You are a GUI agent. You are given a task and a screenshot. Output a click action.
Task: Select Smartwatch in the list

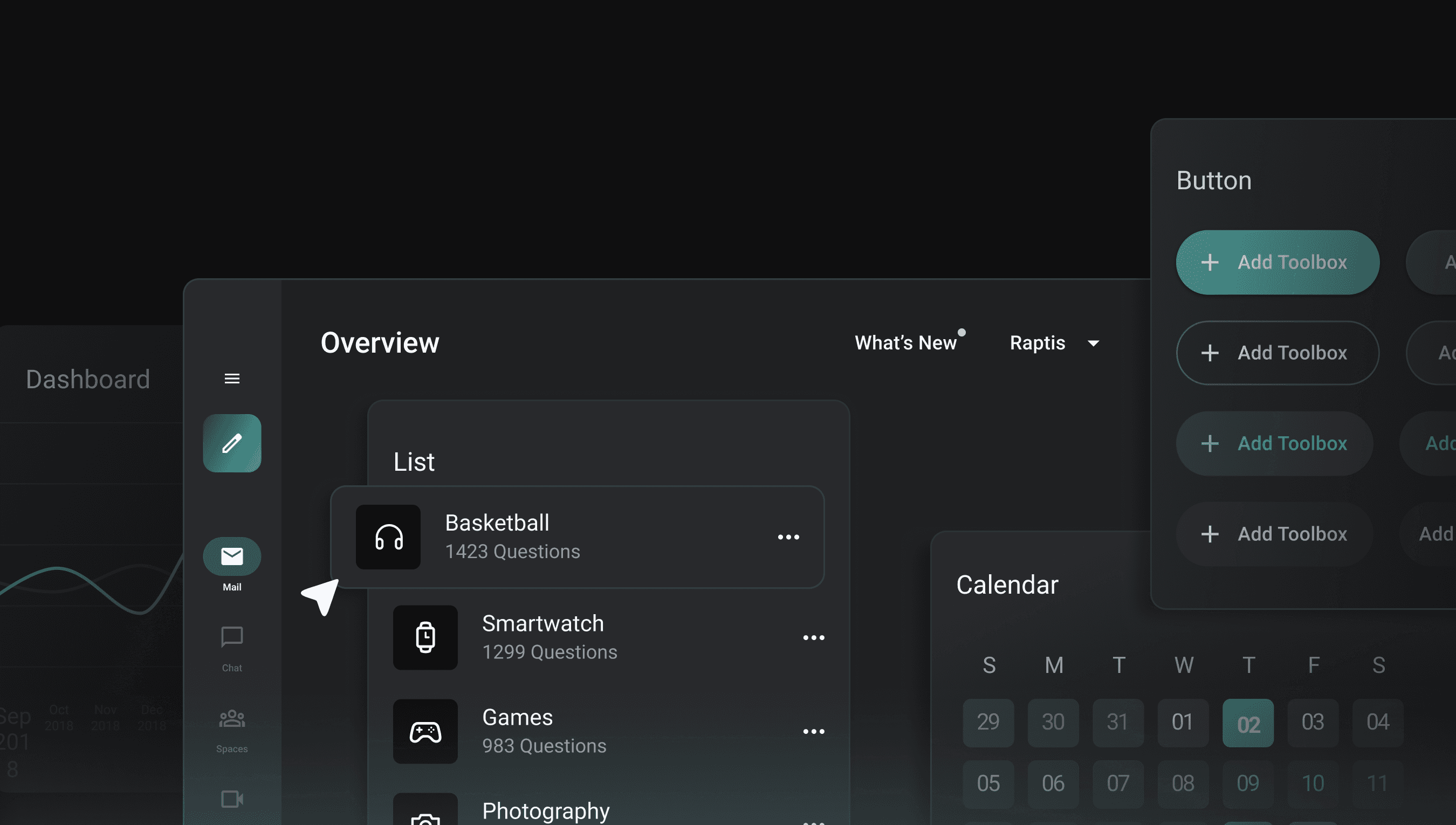[x=609, y=637]
